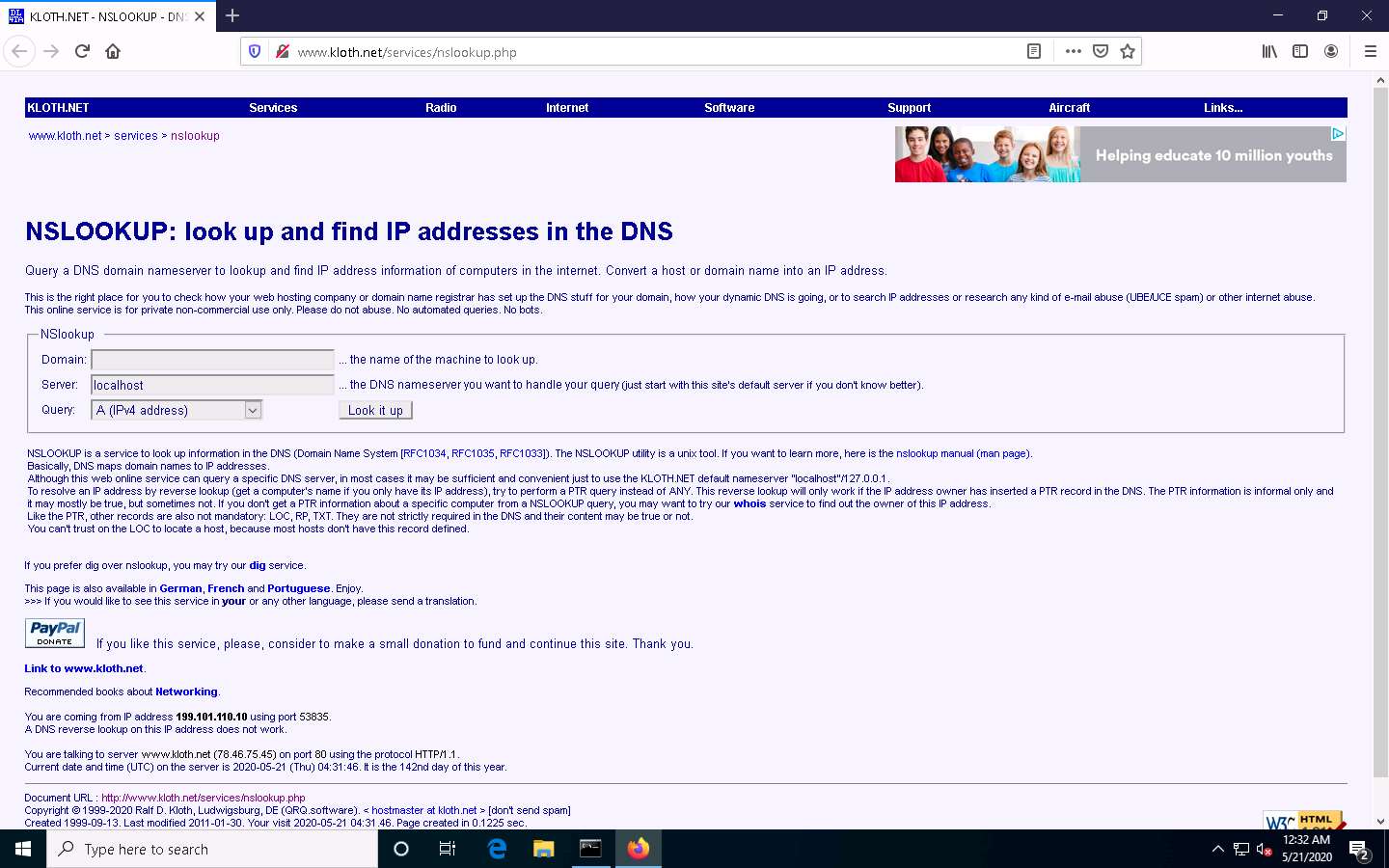Open the Networking books link
This screenshot has width=1389, height=868.
point(186,692)
